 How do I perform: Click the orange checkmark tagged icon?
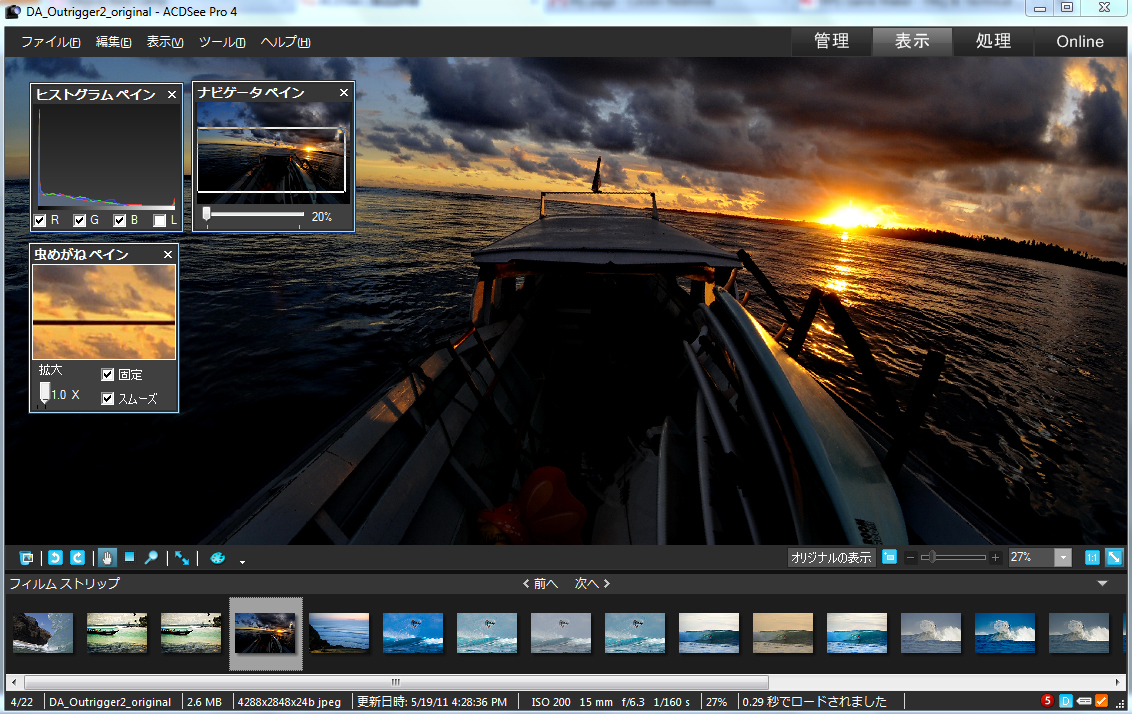point(1102,700)
